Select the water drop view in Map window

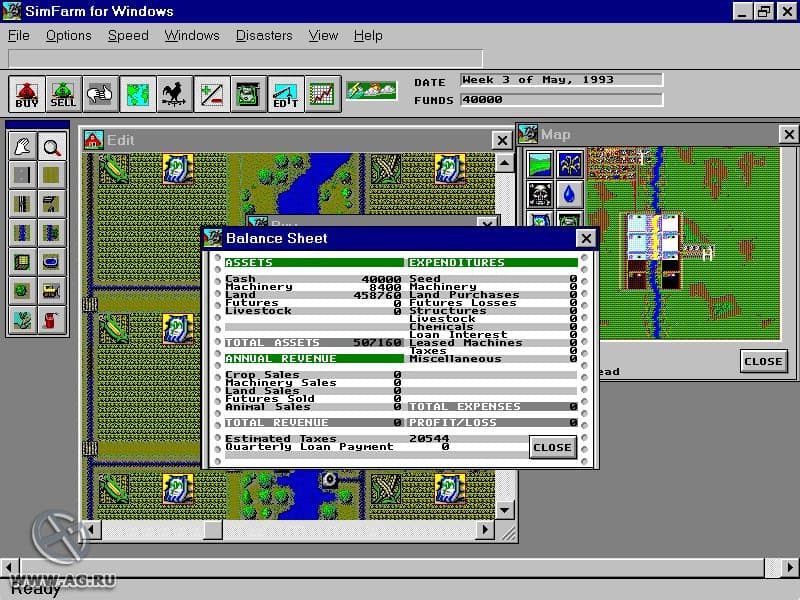(x=569, y=194)
